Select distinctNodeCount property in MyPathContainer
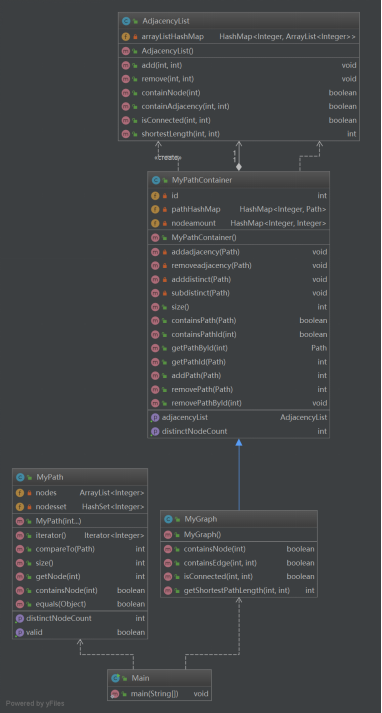382x713 pixels. [x=238, y=431]
